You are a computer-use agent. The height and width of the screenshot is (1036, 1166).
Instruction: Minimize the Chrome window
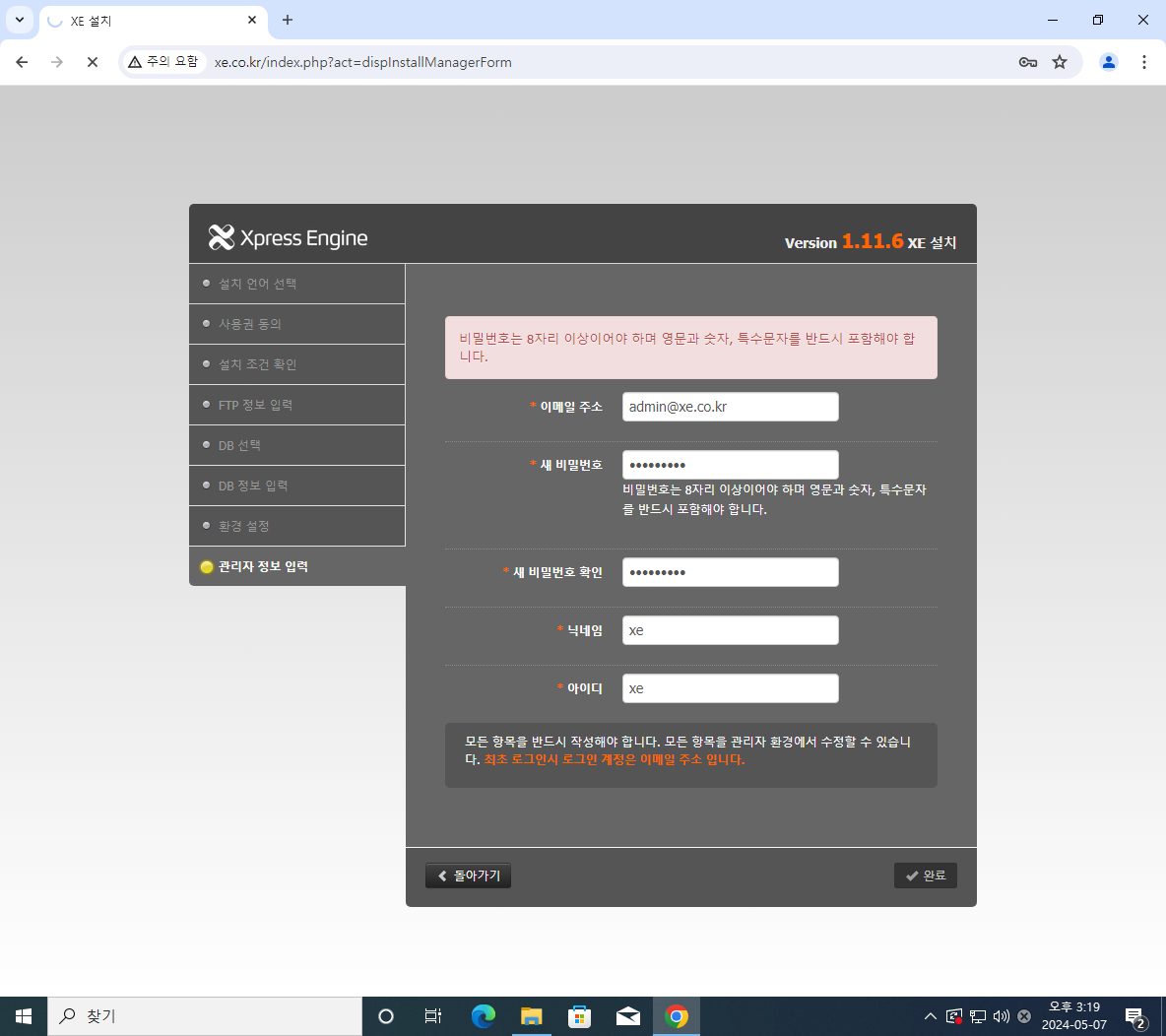[x=1052, y=20]
